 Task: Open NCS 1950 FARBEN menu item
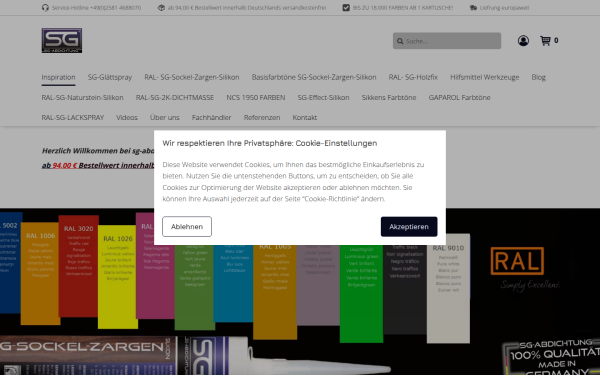point(256,98)
